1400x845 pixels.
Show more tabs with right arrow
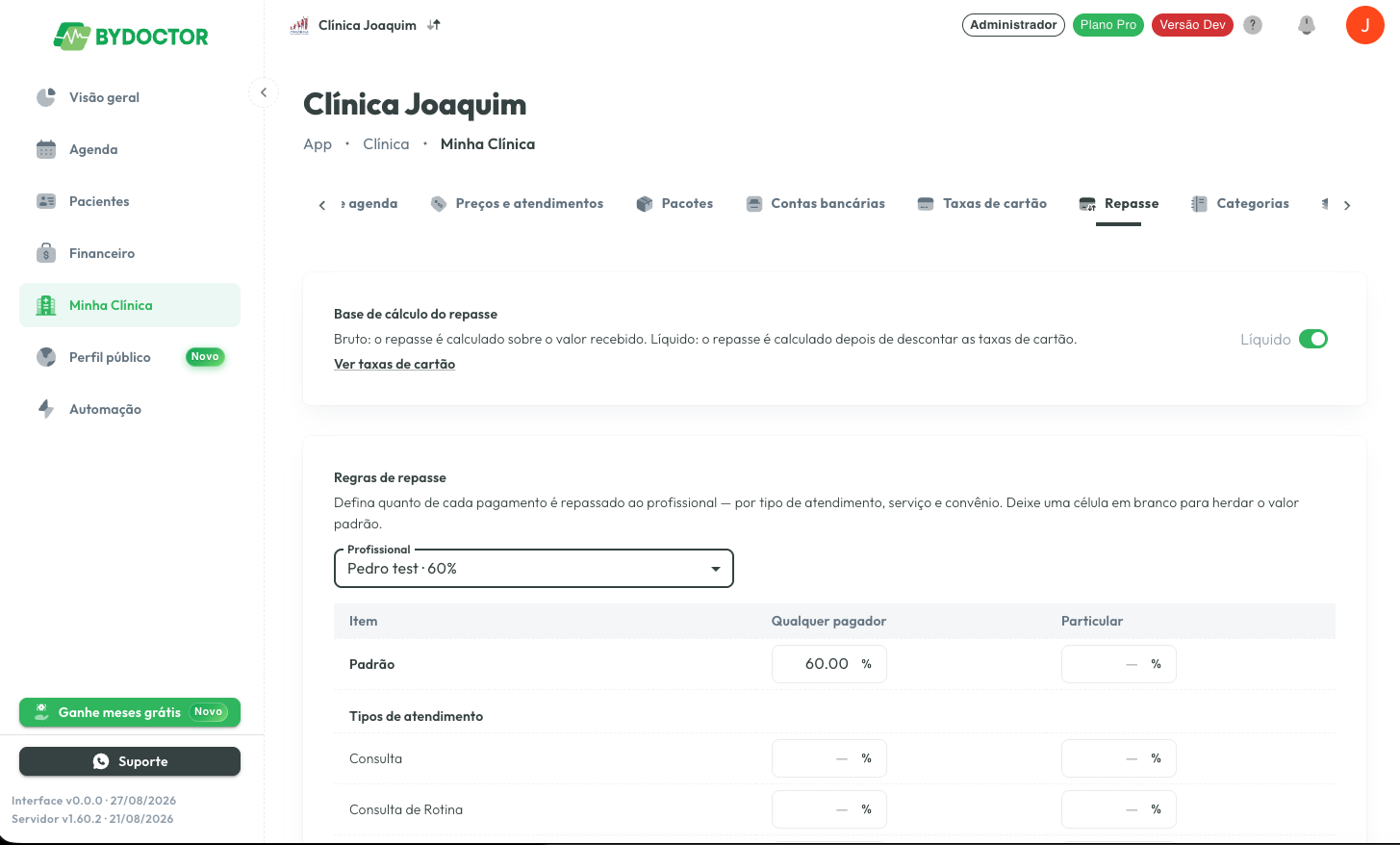1347,205
